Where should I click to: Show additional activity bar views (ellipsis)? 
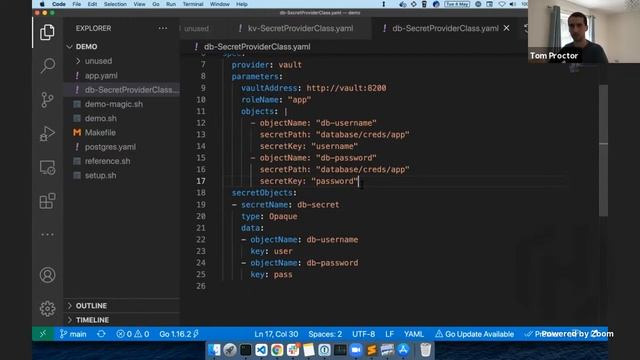[47, 234]
